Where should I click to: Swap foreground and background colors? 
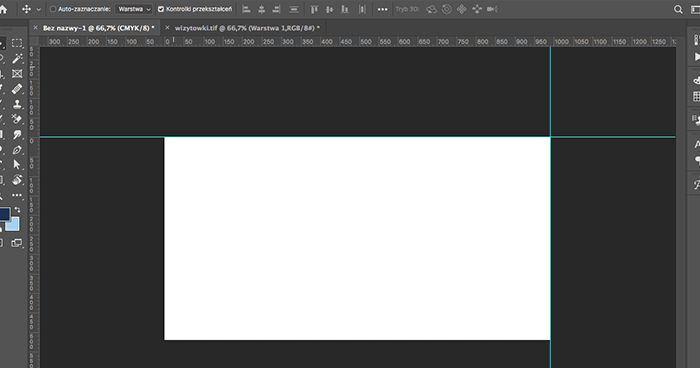click(17, 209)
